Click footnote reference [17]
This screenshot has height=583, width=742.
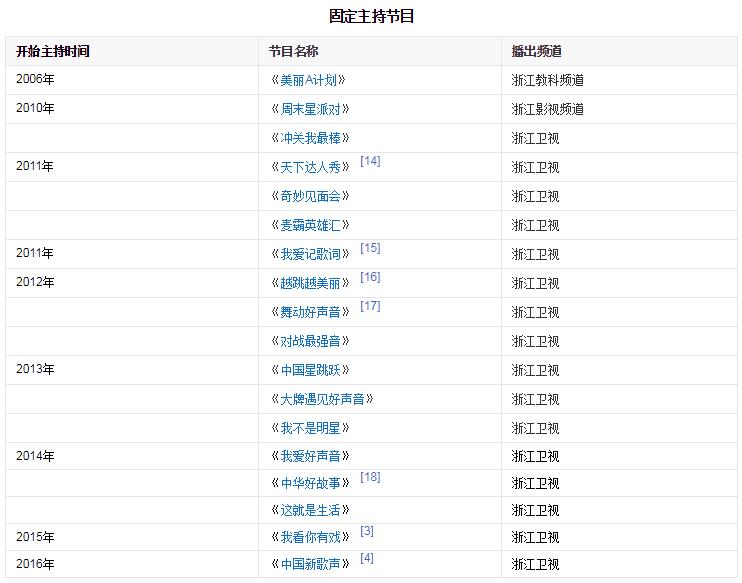[x=370, y=306]
